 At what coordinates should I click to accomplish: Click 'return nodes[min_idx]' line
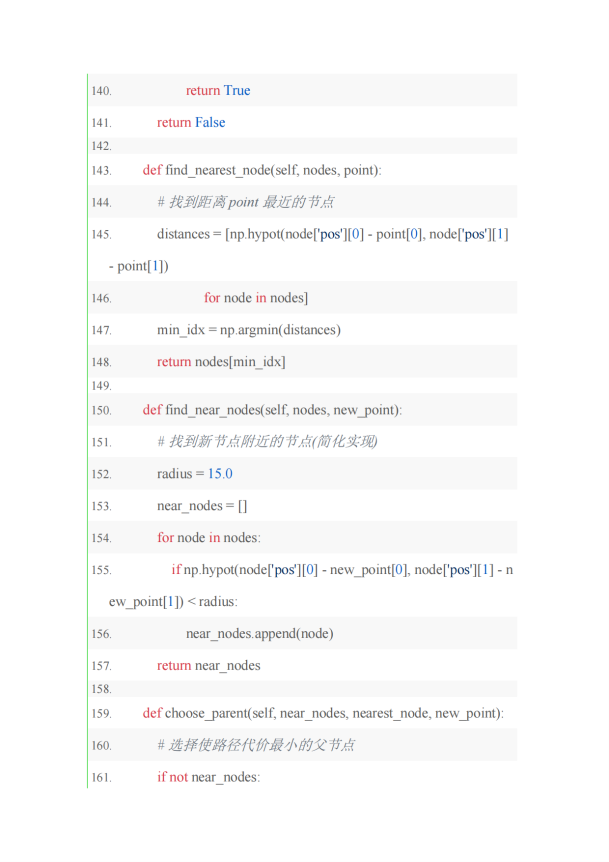pyautogui.click(x=221, y=362)
